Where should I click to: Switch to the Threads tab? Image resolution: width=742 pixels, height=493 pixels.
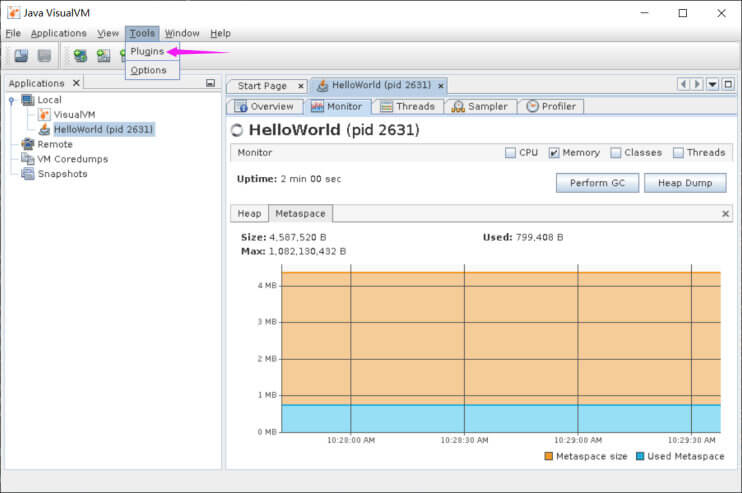[408, 106]
